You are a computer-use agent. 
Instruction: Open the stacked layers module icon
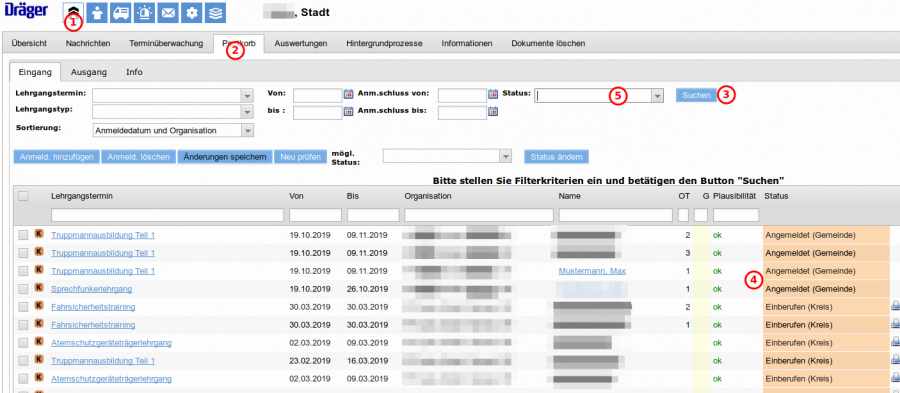[215, 12]
